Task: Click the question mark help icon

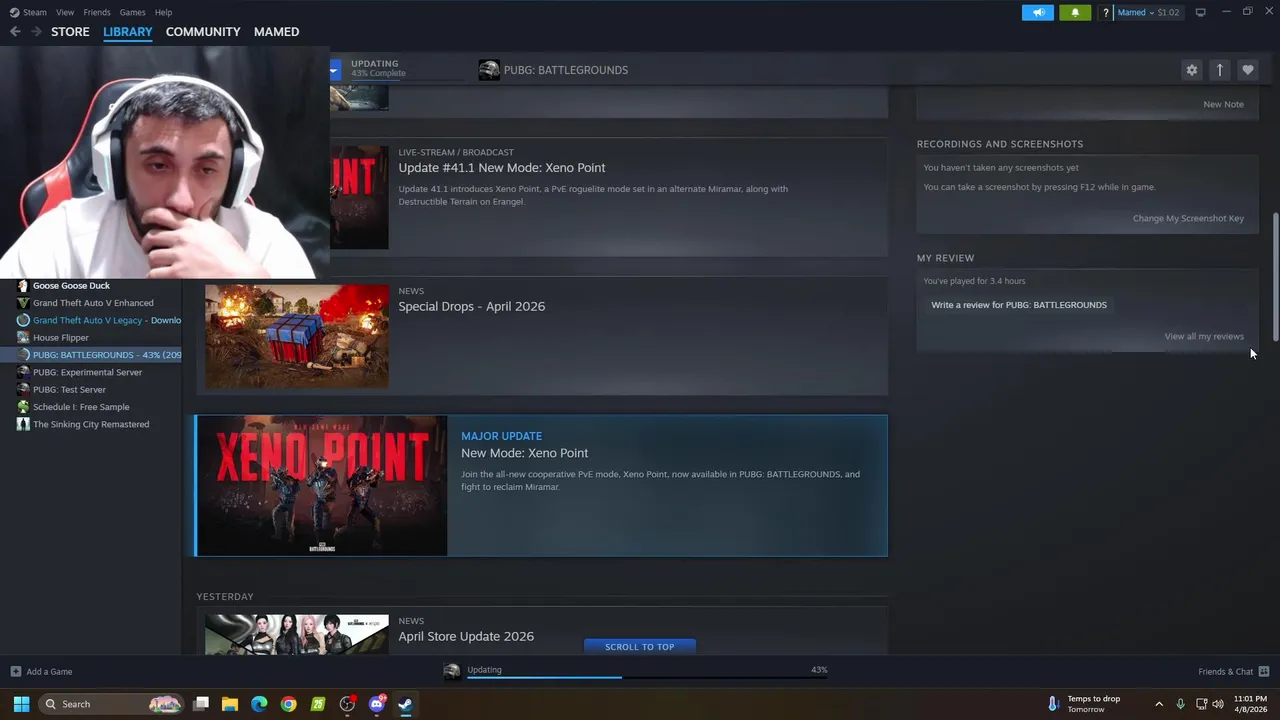Action: point(1105,12)
